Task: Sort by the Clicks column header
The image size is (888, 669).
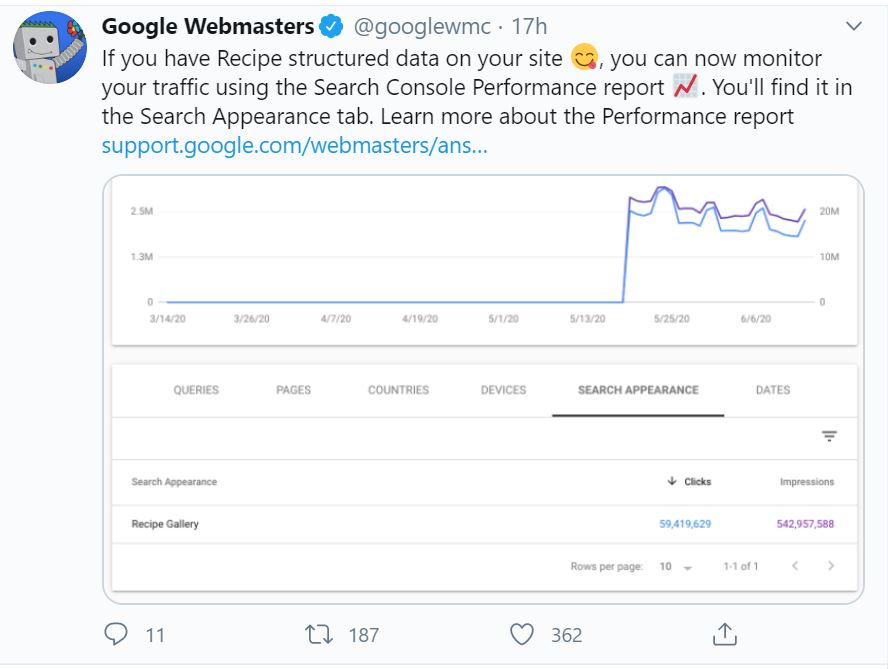Action: tap(690, 482)
